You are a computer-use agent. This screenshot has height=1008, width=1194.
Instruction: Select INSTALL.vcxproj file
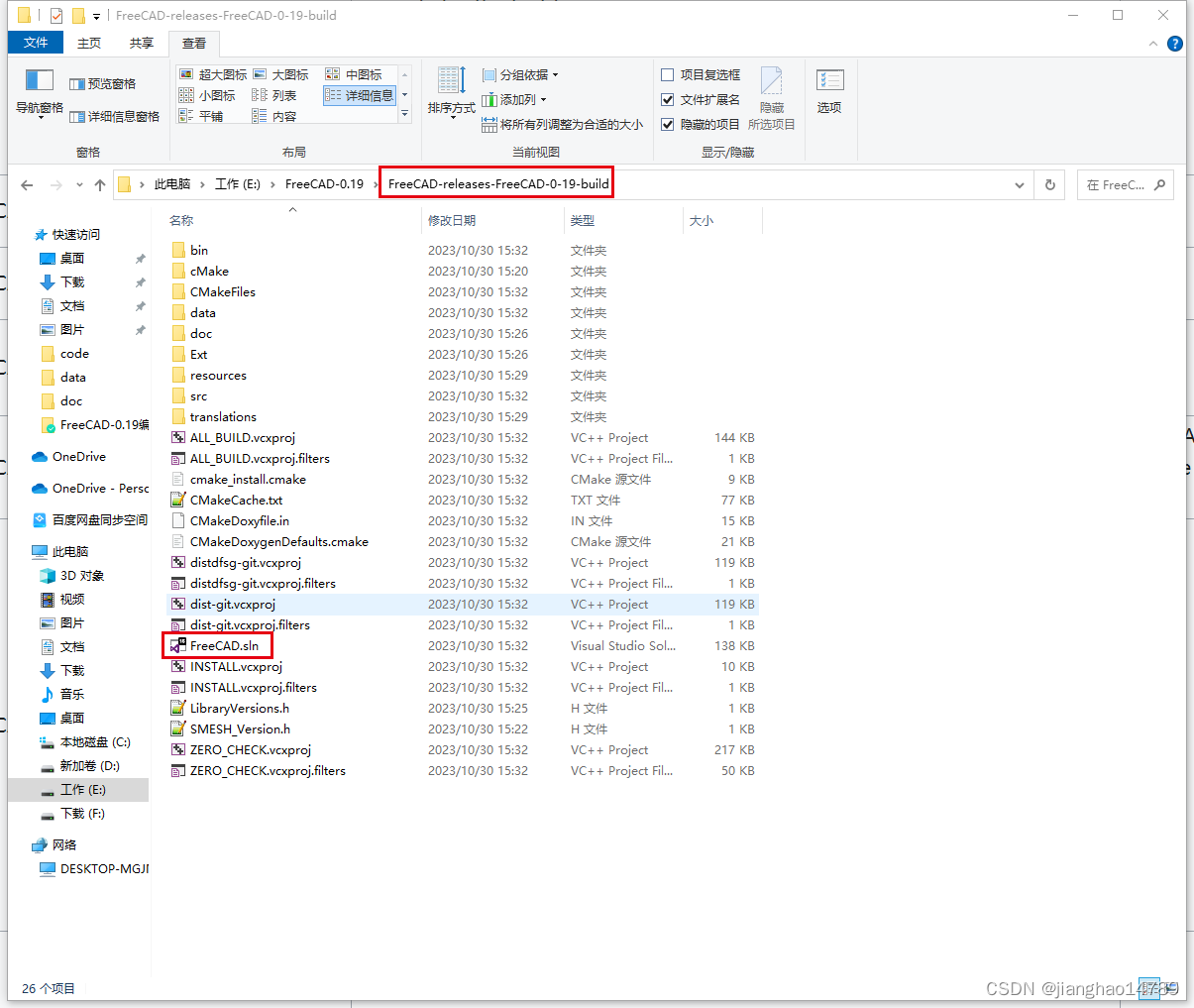[x=236, y=666]
